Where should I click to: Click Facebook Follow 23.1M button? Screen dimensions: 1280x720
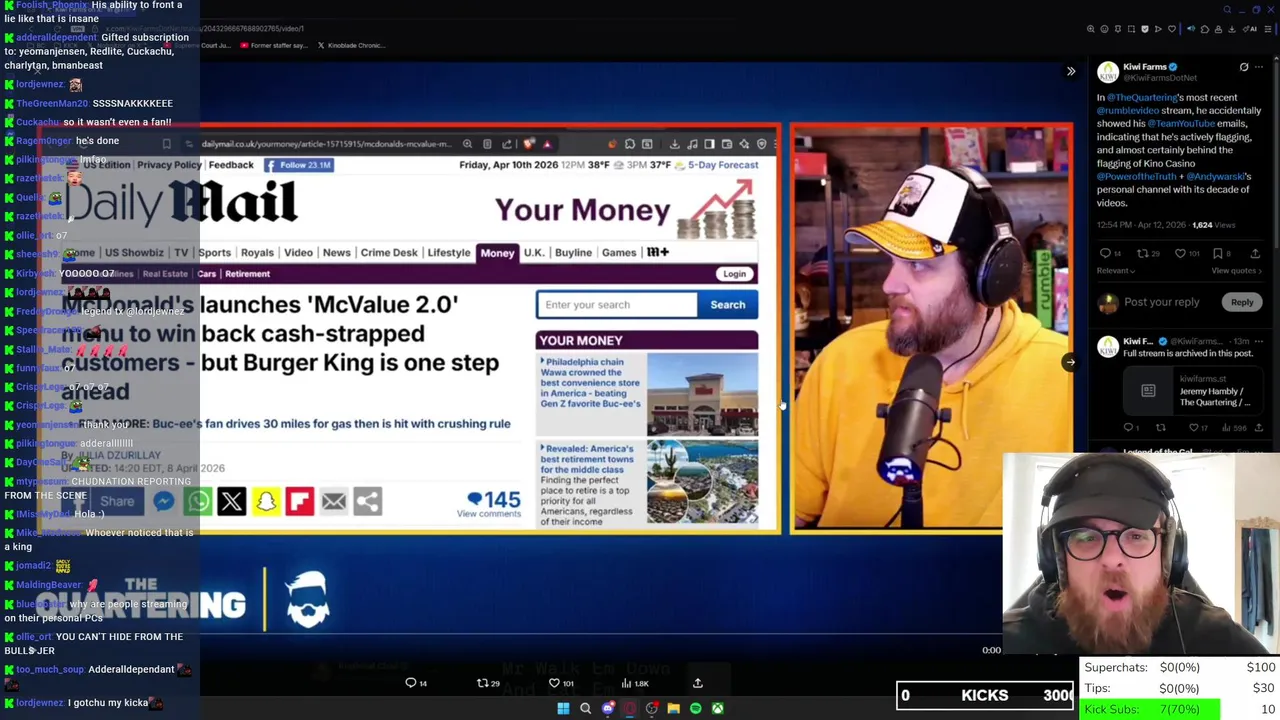[298, 165]
